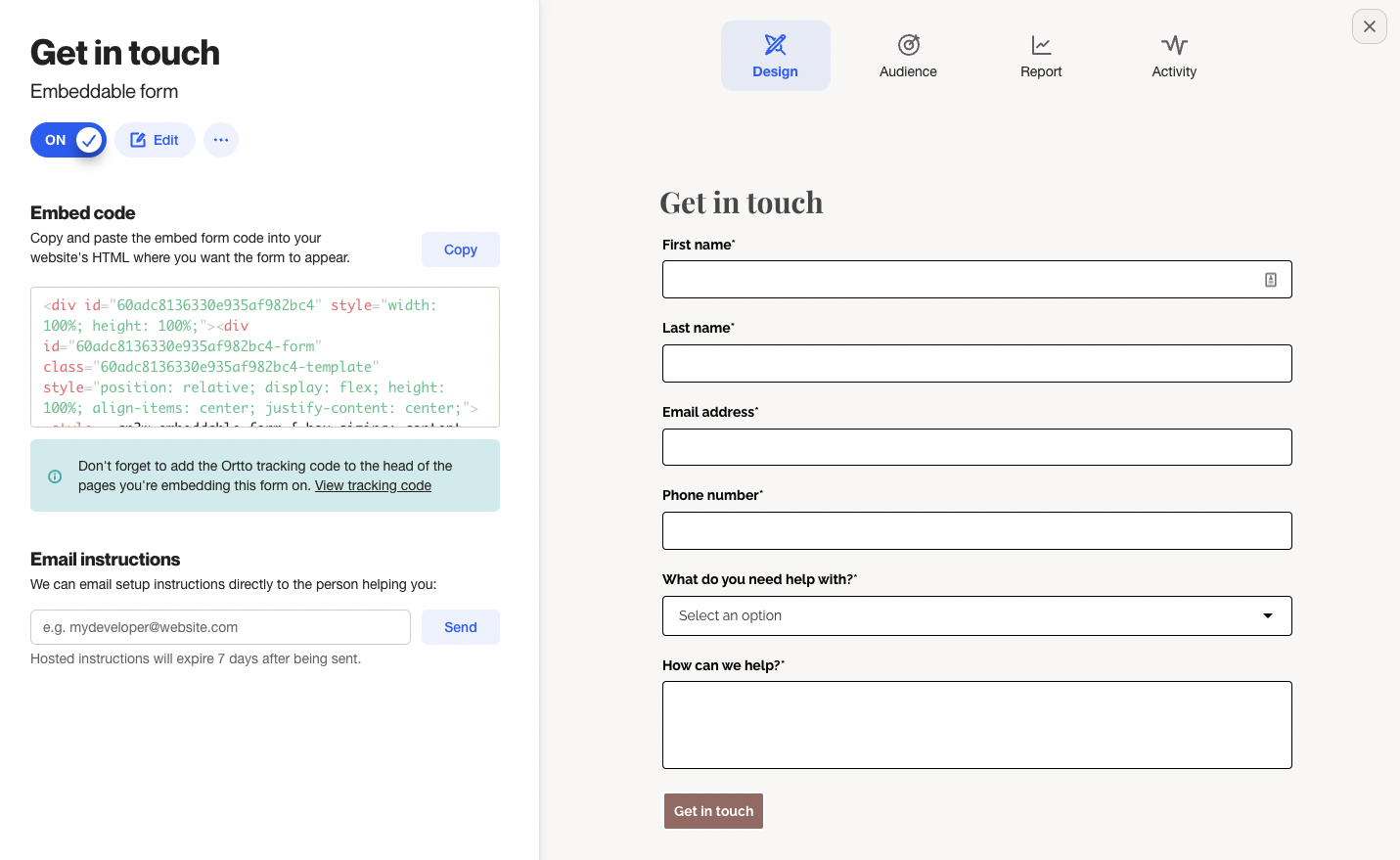Click the Audience target icon
This screenshot has height=860, width=1400.
(909, 45)
